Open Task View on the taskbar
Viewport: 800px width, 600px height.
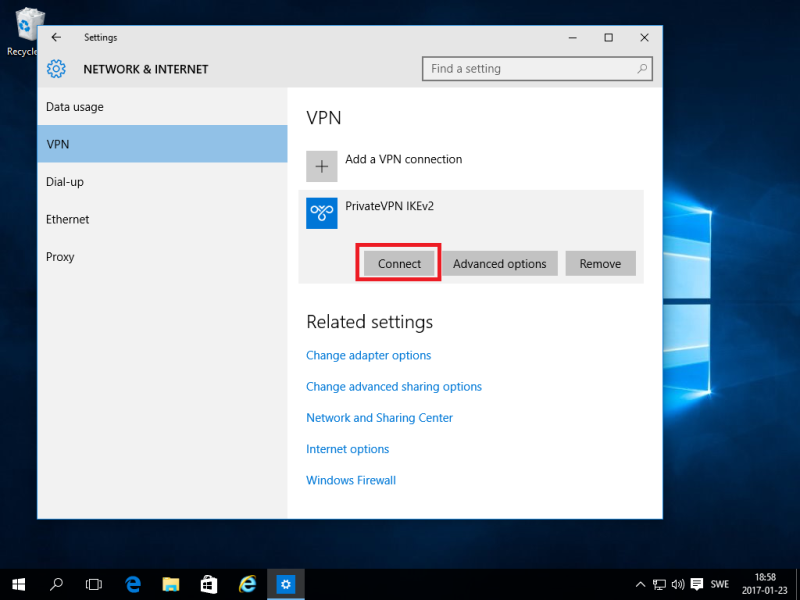pyautogui.click(x=94, y=584)
